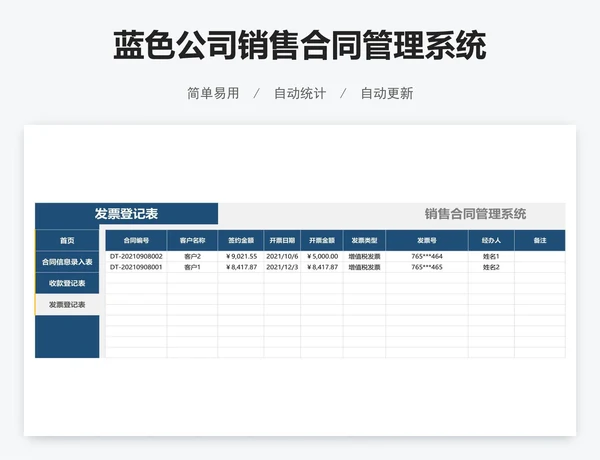Select invoice number 765***464
600x460 pixels.
click(x=427, y=256)
